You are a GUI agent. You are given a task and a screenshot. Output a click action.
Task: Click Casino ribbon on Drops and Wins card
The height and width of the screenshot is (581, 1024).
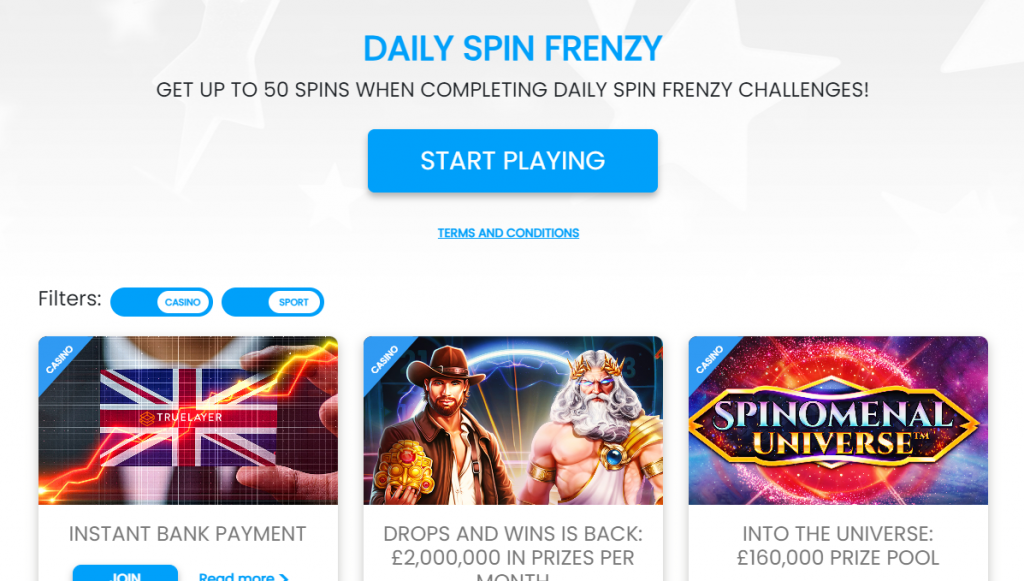(x=384, y=360)
